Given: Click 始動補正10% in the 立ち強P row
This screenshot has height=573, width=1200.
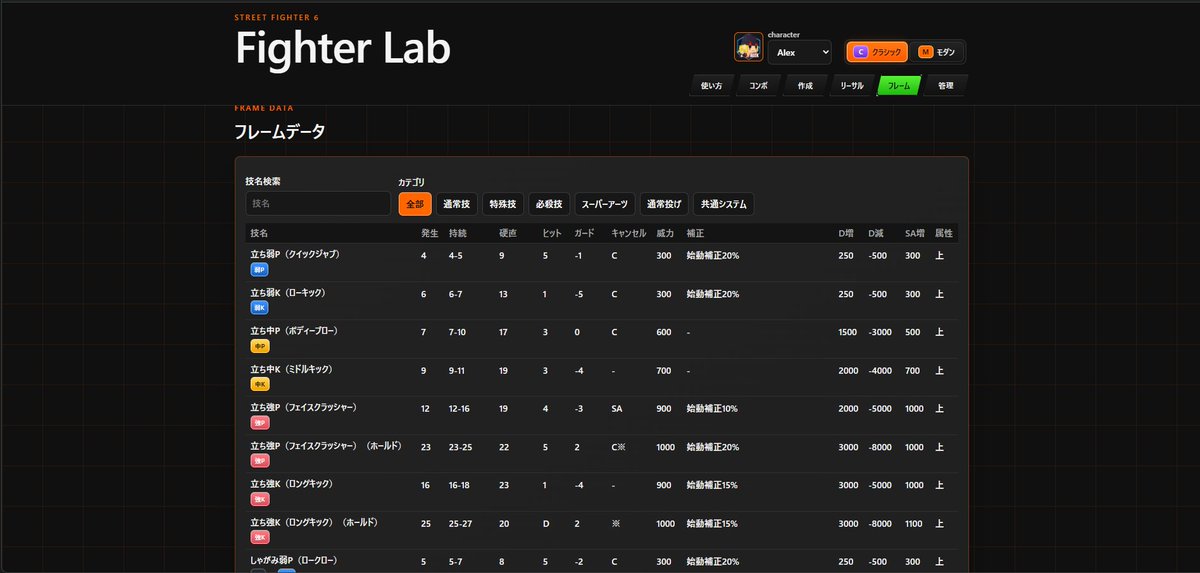Looking at the screenshot, I should pyautogui.click(x=712, y=408).
